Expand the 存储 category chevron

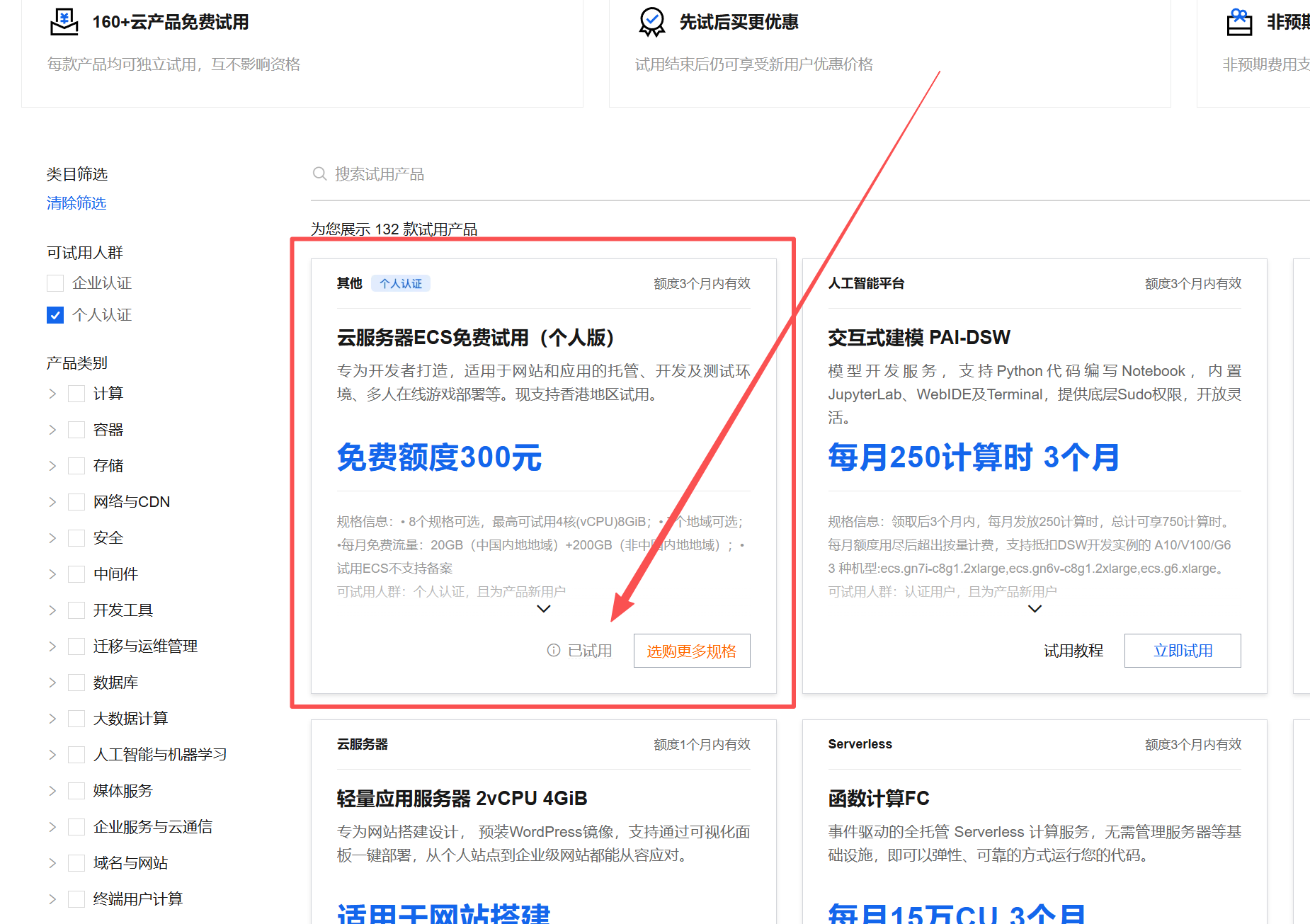52,466
